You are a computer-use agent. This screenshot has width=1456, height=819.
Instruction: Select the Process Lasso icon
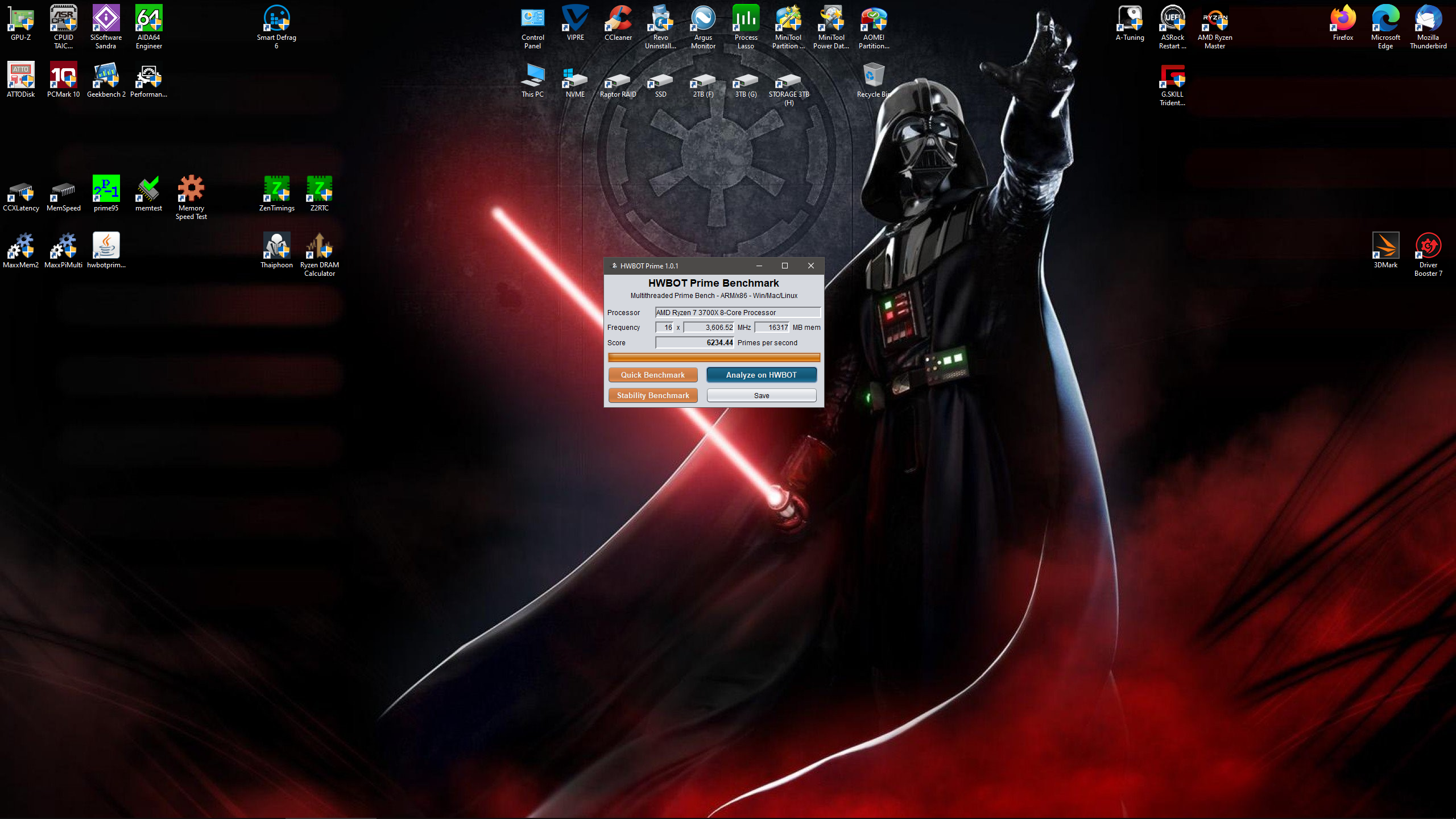(x=746, y=27)
